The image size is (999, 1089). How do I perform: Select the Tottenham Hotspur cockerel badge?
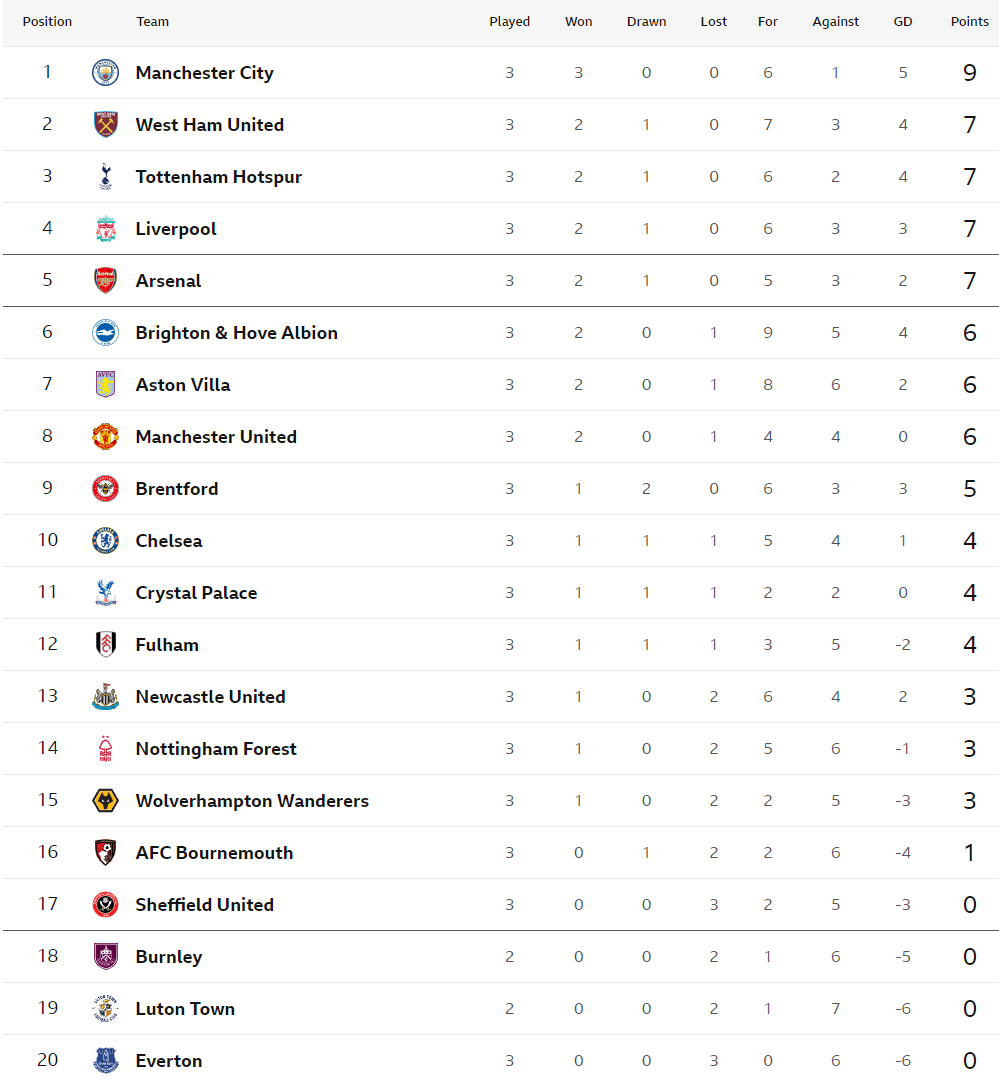pos(106,176)
